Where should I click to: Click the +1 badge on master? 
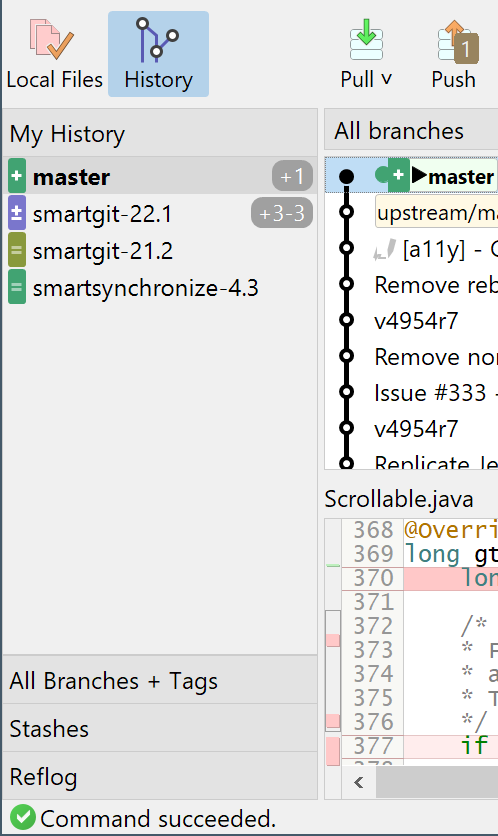292,176
